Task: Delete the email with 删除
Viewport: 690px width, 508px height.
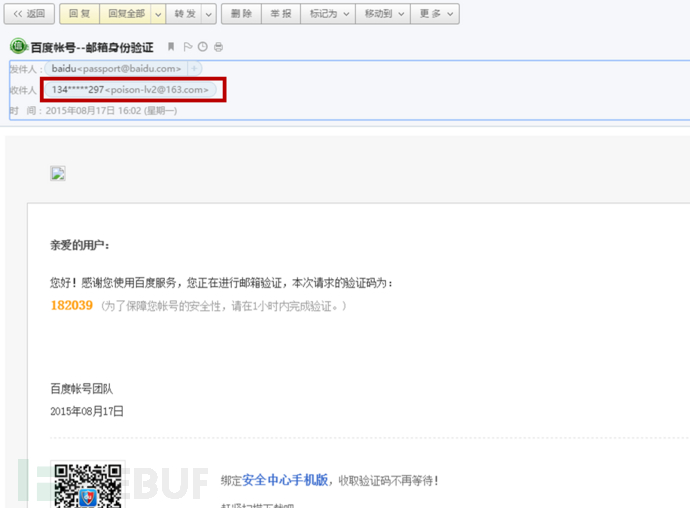Action: [x=242, y=14]
